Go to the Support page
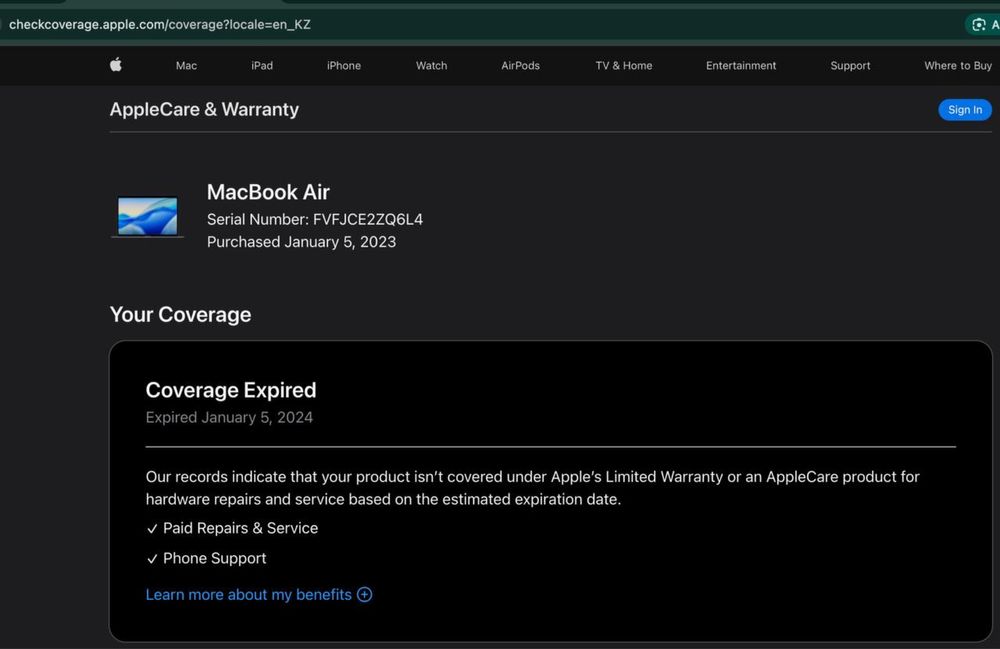Screen dimensions: 1000x649 [850, 66]
